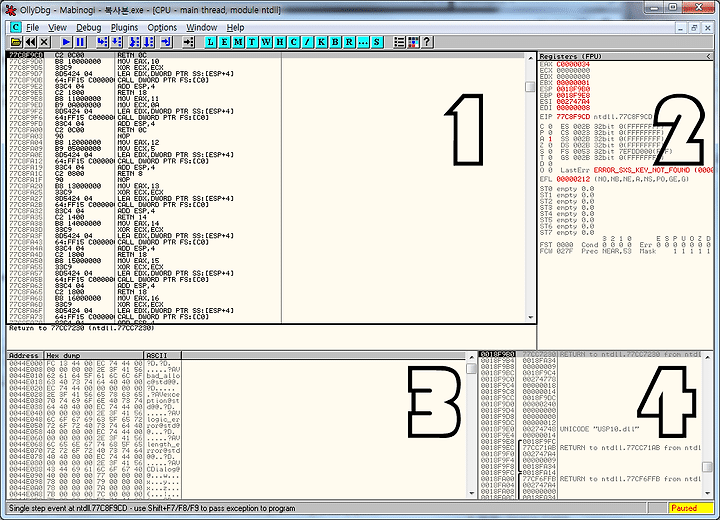Click the Return to 77CC7230 info line

pyautogui.click(x=81, y=328)
